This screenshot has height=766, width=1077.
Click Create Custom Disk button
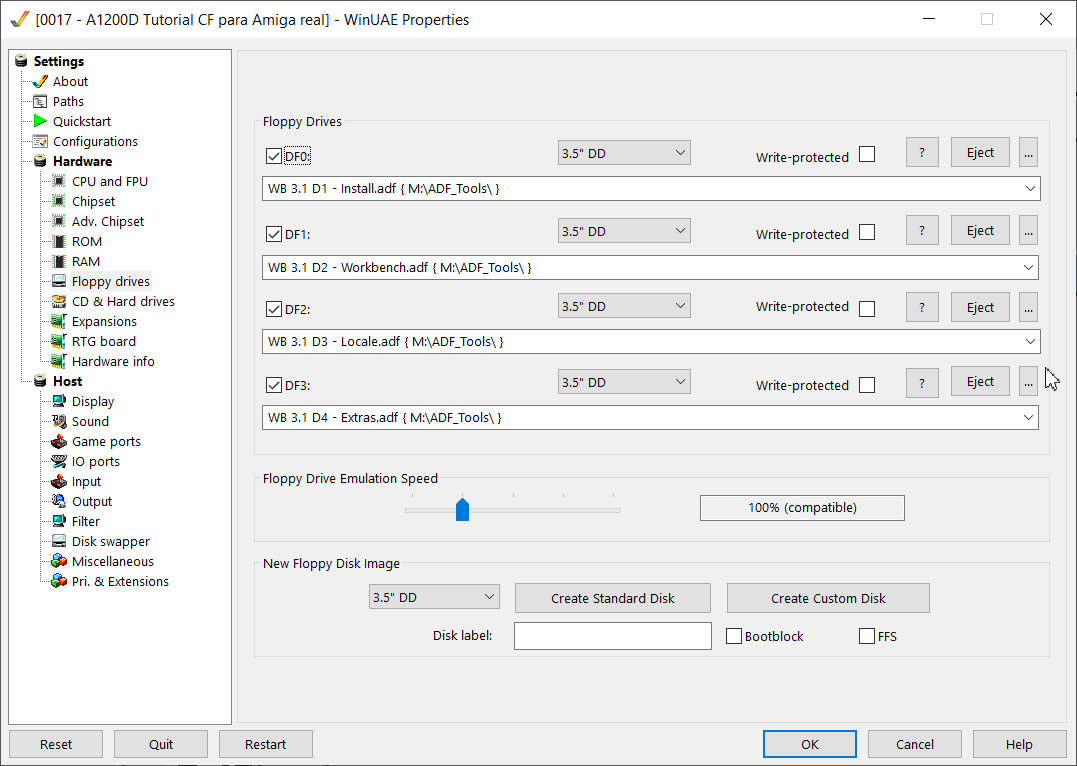(x=828, y=598)
